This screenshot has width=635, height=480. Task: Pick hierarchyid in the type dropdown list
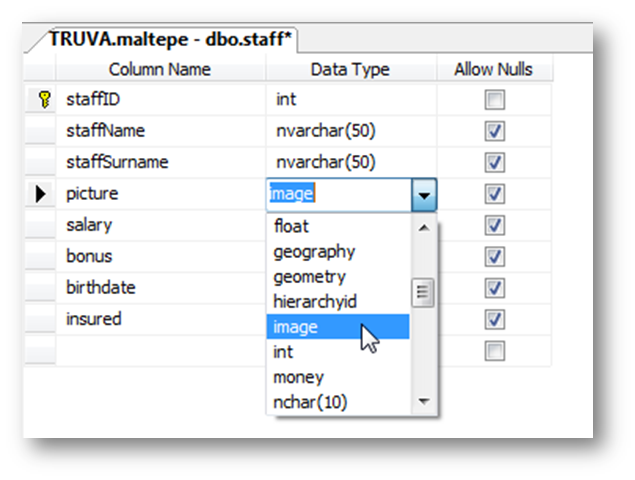pyautogui.click(x=315, y=301)
